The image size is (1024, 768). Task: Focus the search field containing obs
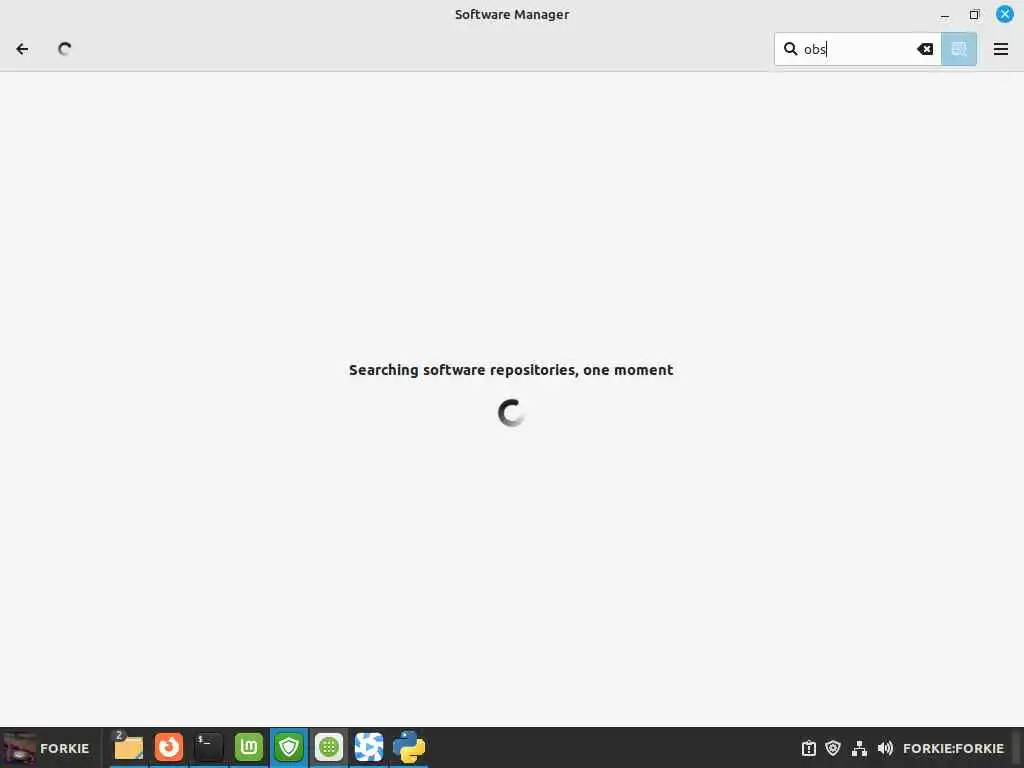857,49
